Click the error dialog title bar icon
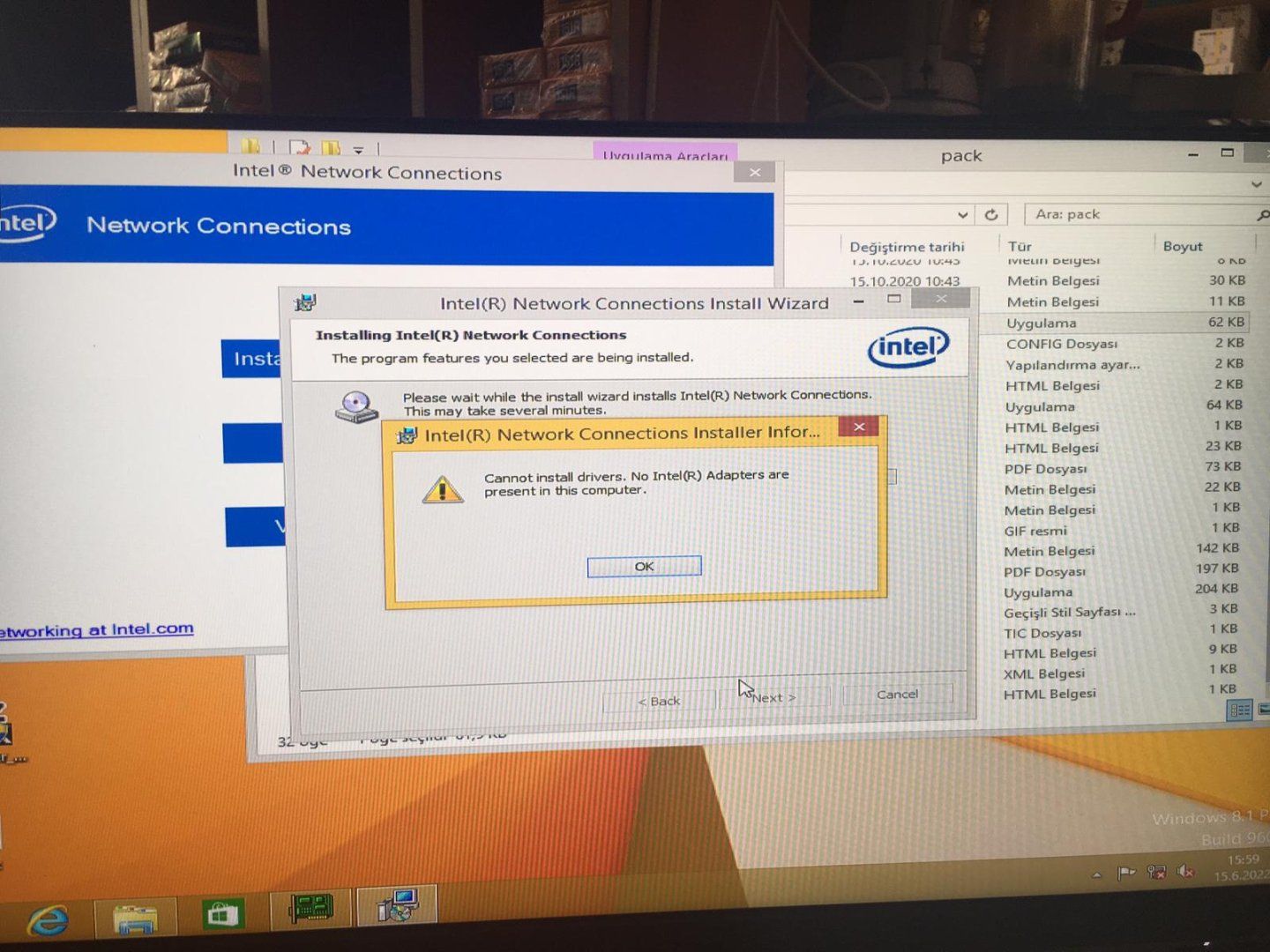This screenshot has height=952, width=1270. click(x=407, y=435)
